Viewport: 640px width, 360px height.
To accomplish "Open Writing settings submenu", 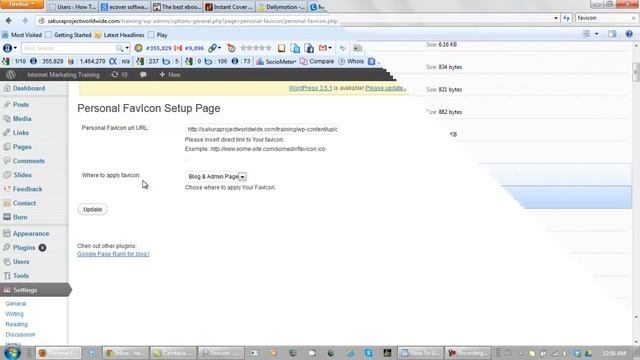I will click(x=14, y=314).
